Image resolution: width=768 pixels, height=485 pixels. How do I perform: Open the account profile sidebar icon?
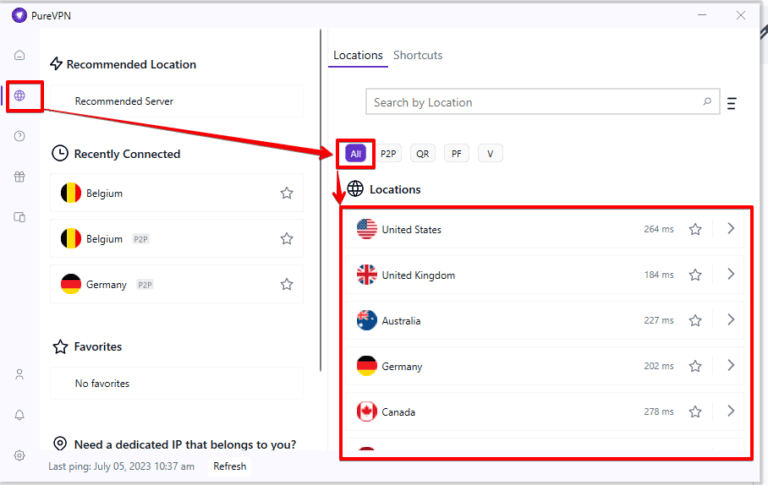pyautogui.click(x=20, y=374)
